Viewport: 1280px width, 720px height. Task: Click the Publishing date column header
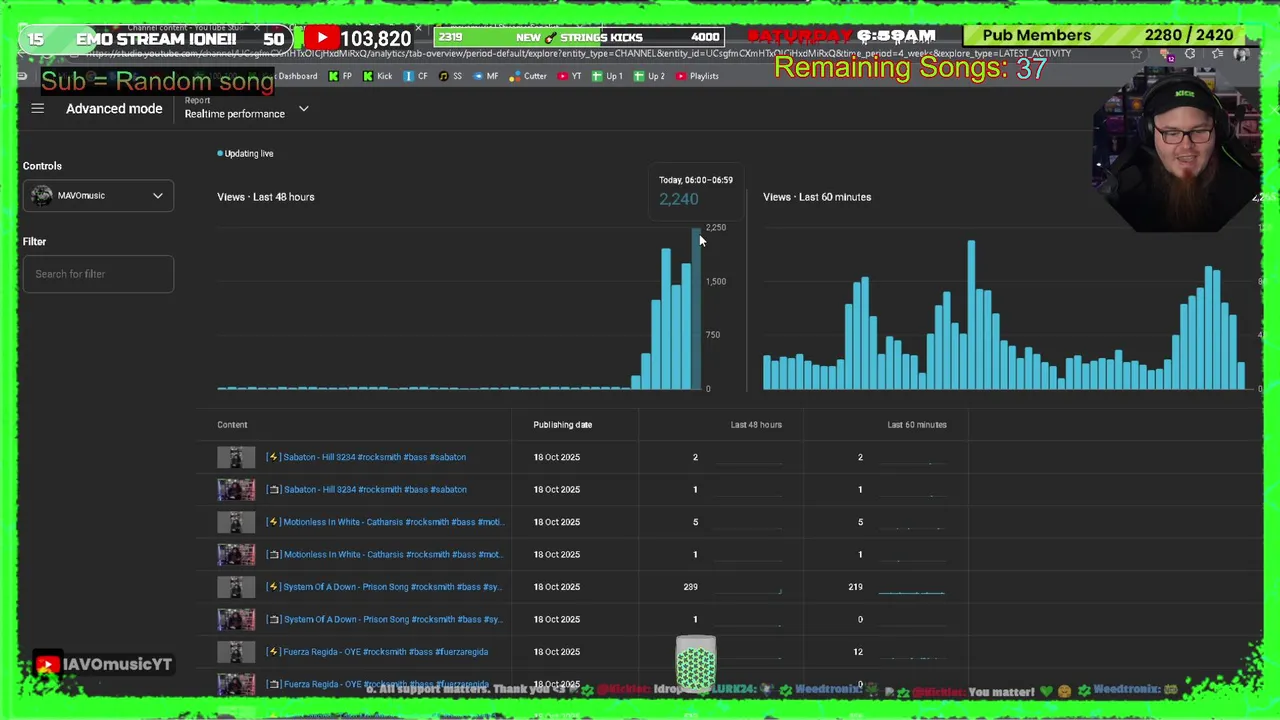click(563, 425)
